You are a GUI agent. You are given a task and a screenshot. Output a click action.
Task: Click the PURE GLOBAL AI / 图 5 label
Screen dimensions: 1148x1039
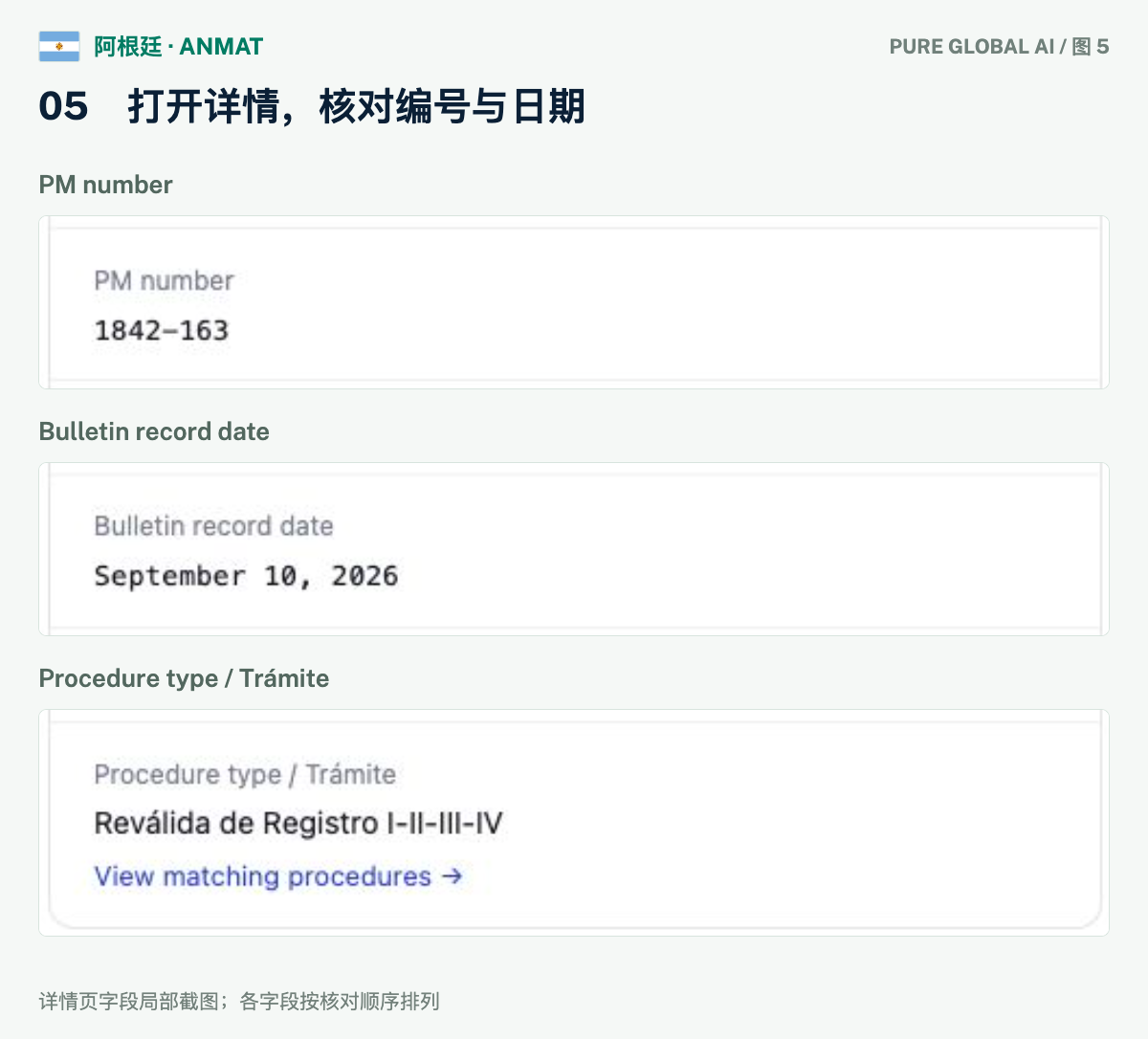point(999,46)
